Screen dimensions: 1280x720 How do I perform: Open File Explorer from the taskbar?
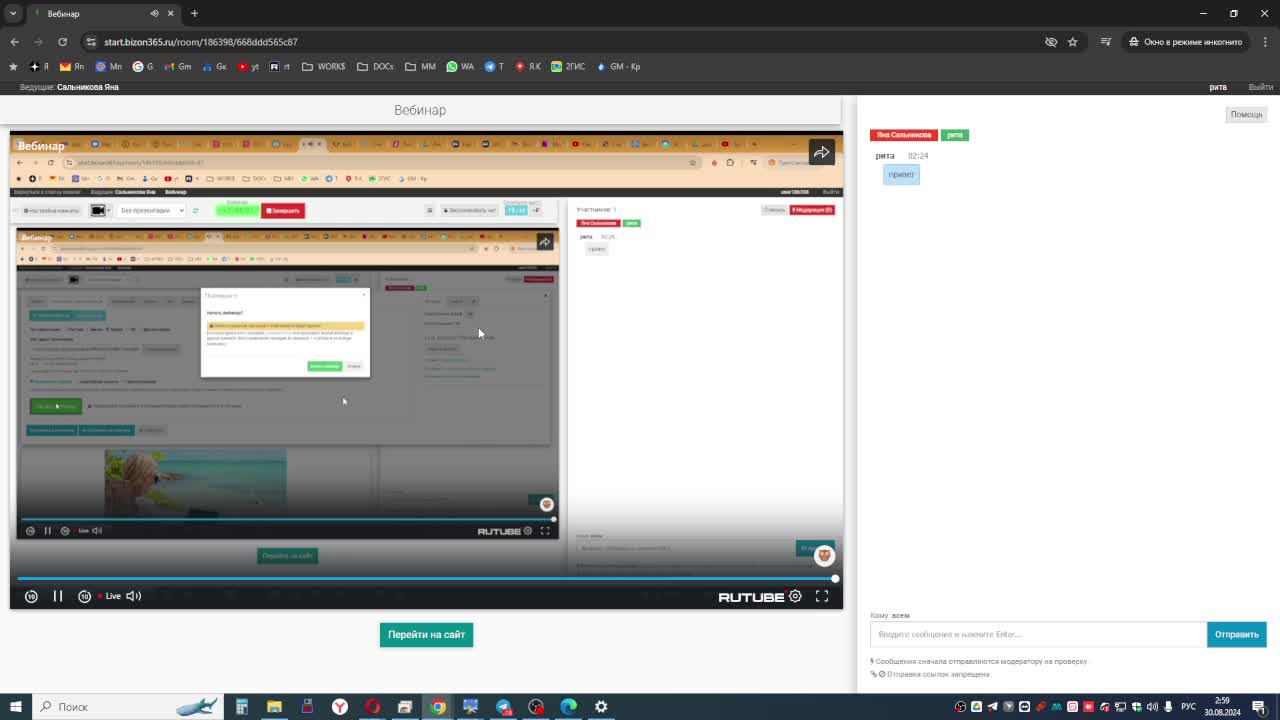pyautogui.click(x=274, y=706)
